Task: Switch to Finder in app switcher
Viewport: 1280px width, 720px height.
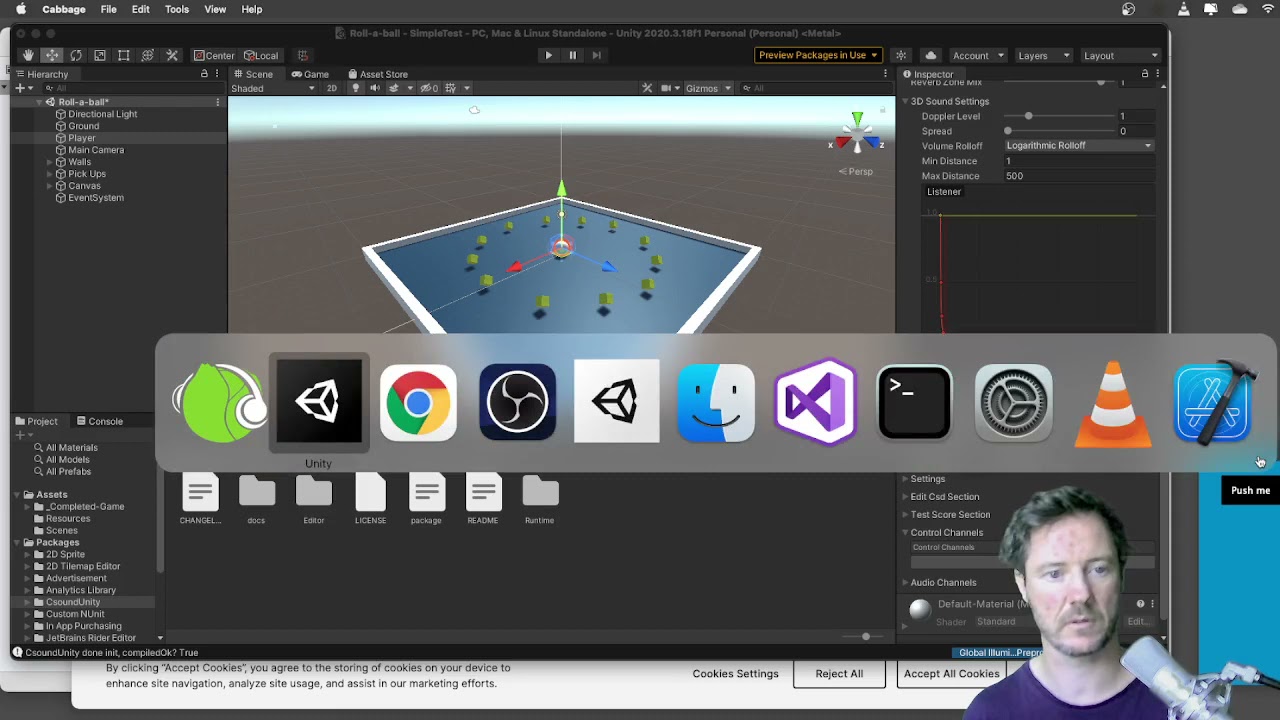Action: point(716,403)
